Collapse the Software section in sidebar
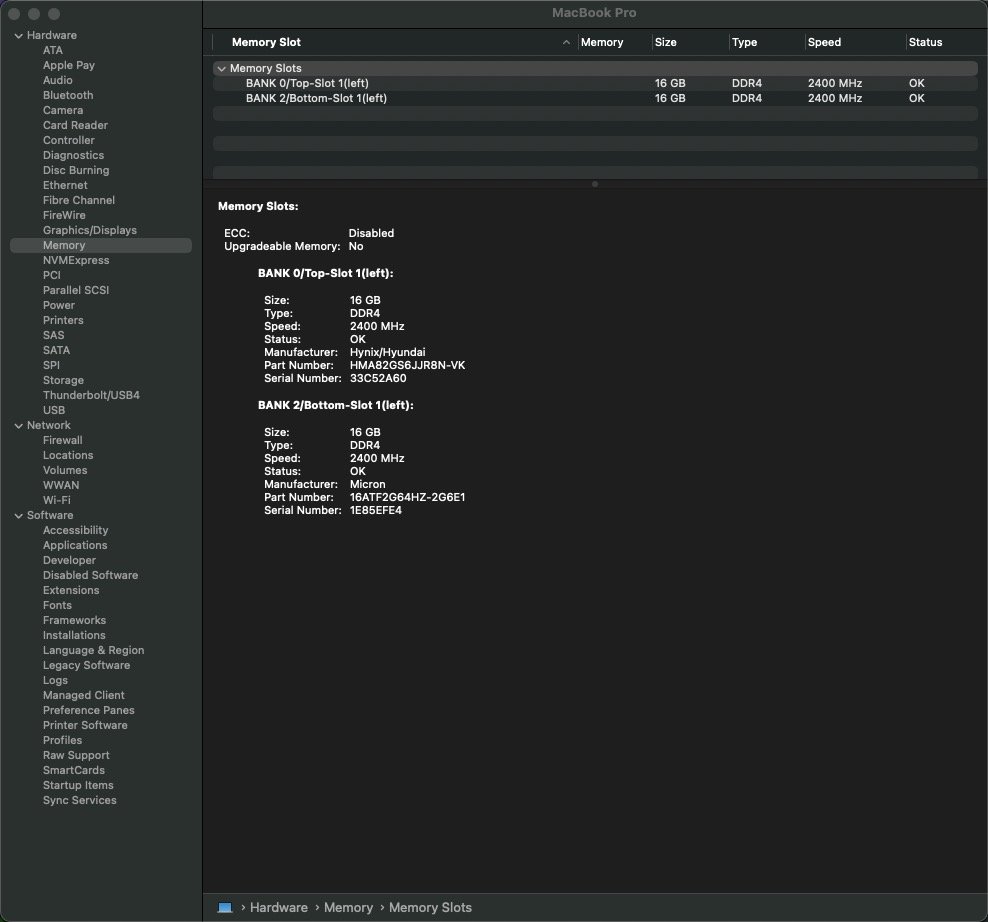Image resolution: width=988 pixels, height=922 pixels. click(x=18, y=516)
